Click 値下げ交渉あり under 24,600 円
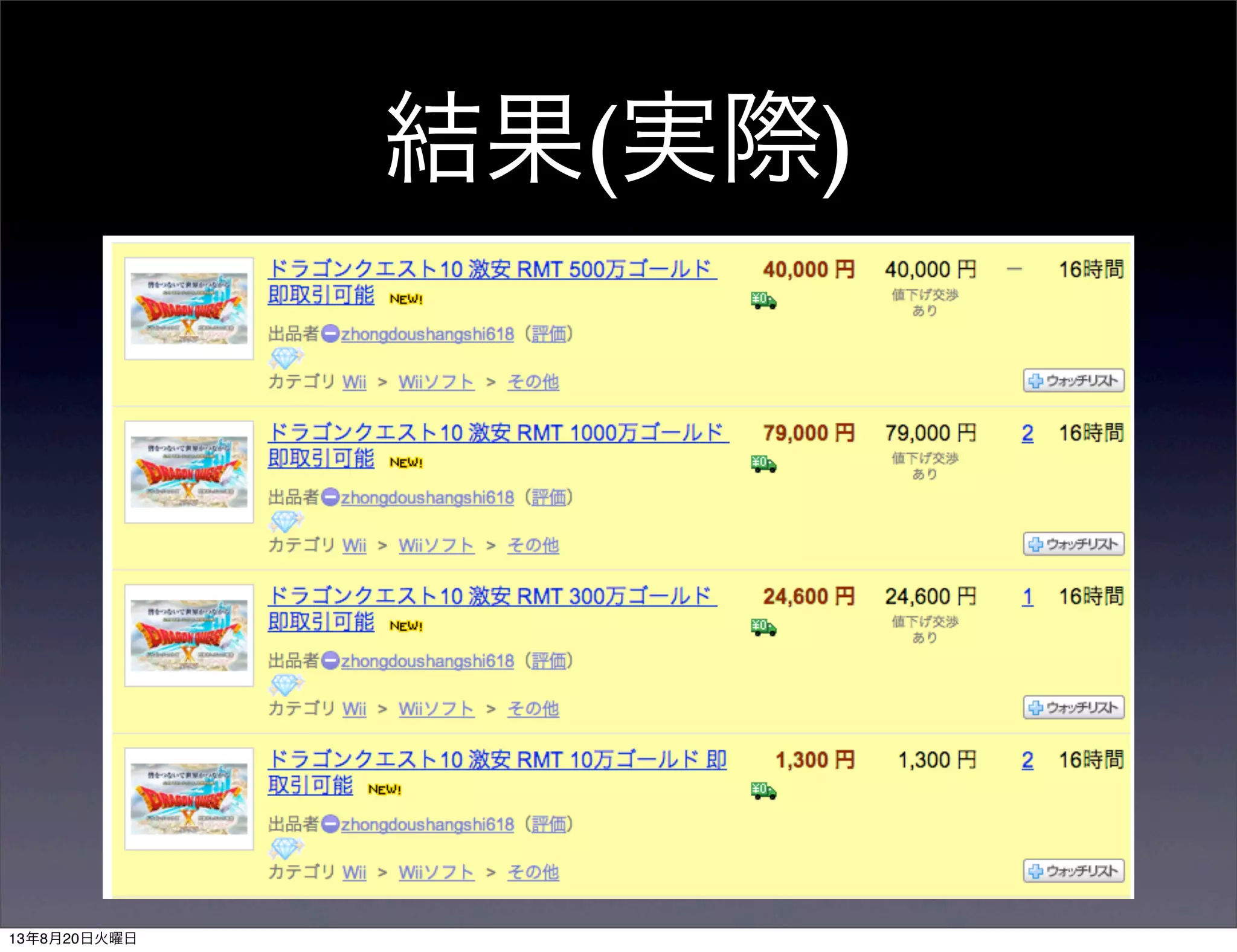 coord(925,629)
